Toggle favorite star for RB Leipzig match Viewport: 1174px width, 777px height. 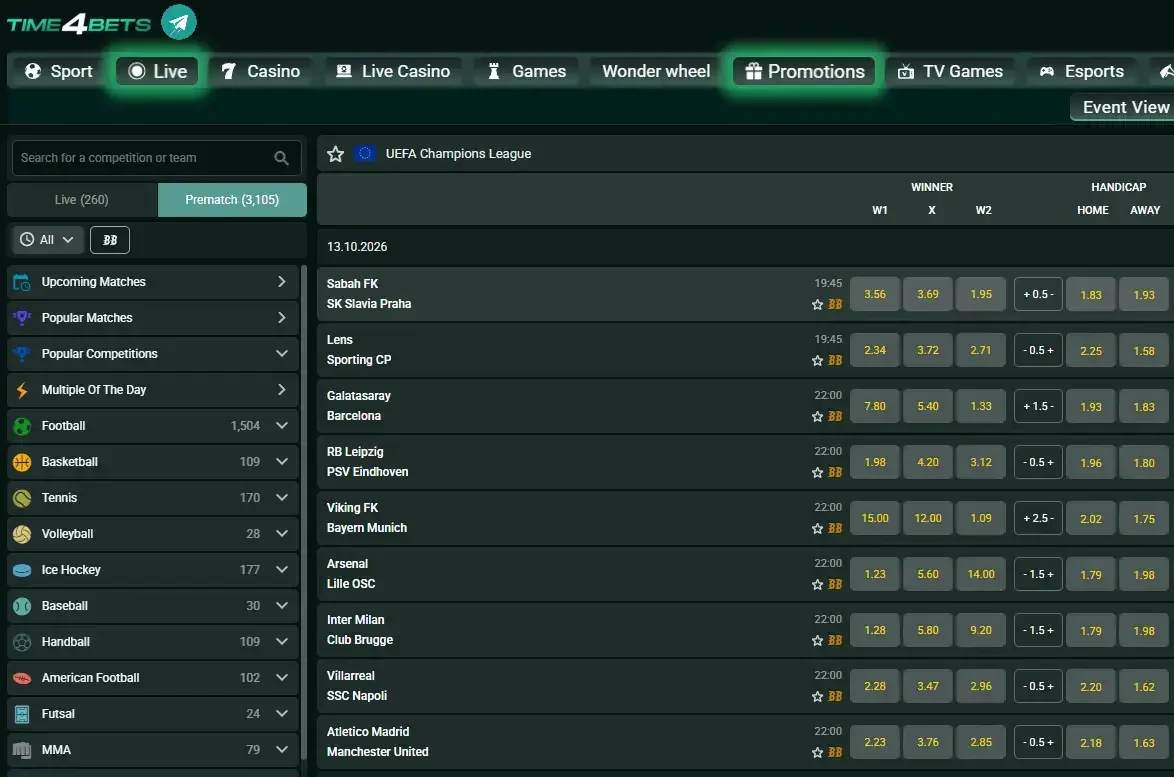[818, 473]
